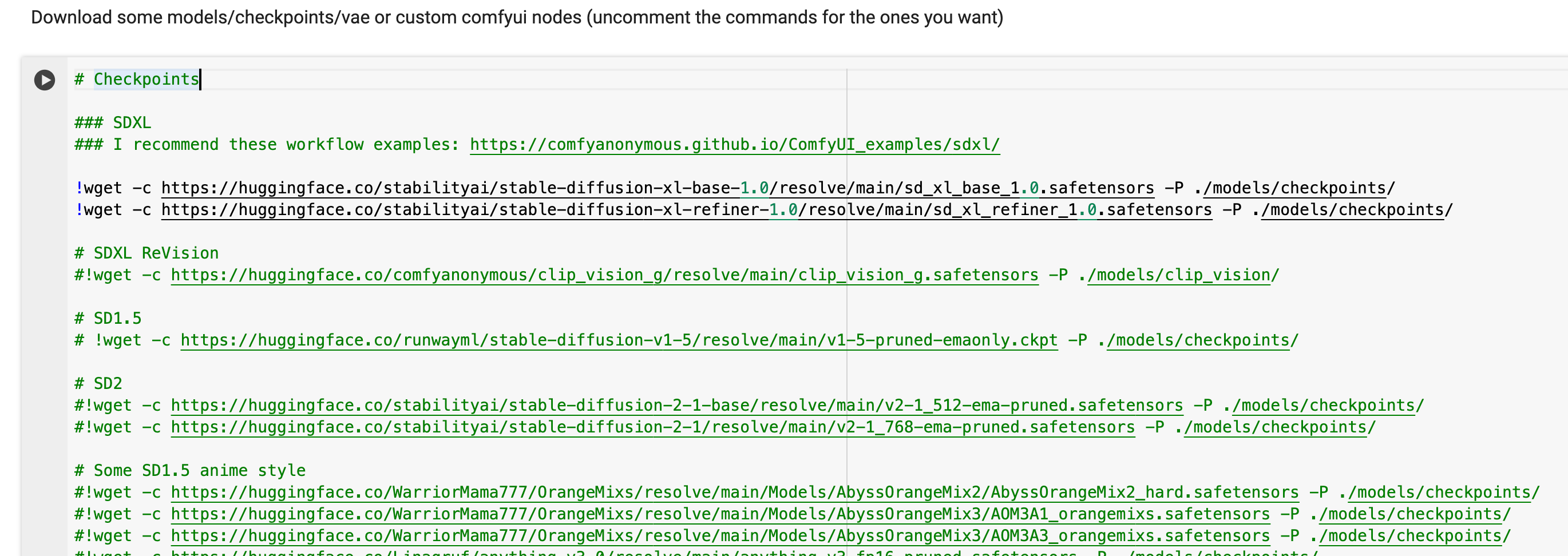Viewport: 1568px width, 556px height.
Task: Click the # Some SD1.5 anime style line
Action: click(189, 470)
